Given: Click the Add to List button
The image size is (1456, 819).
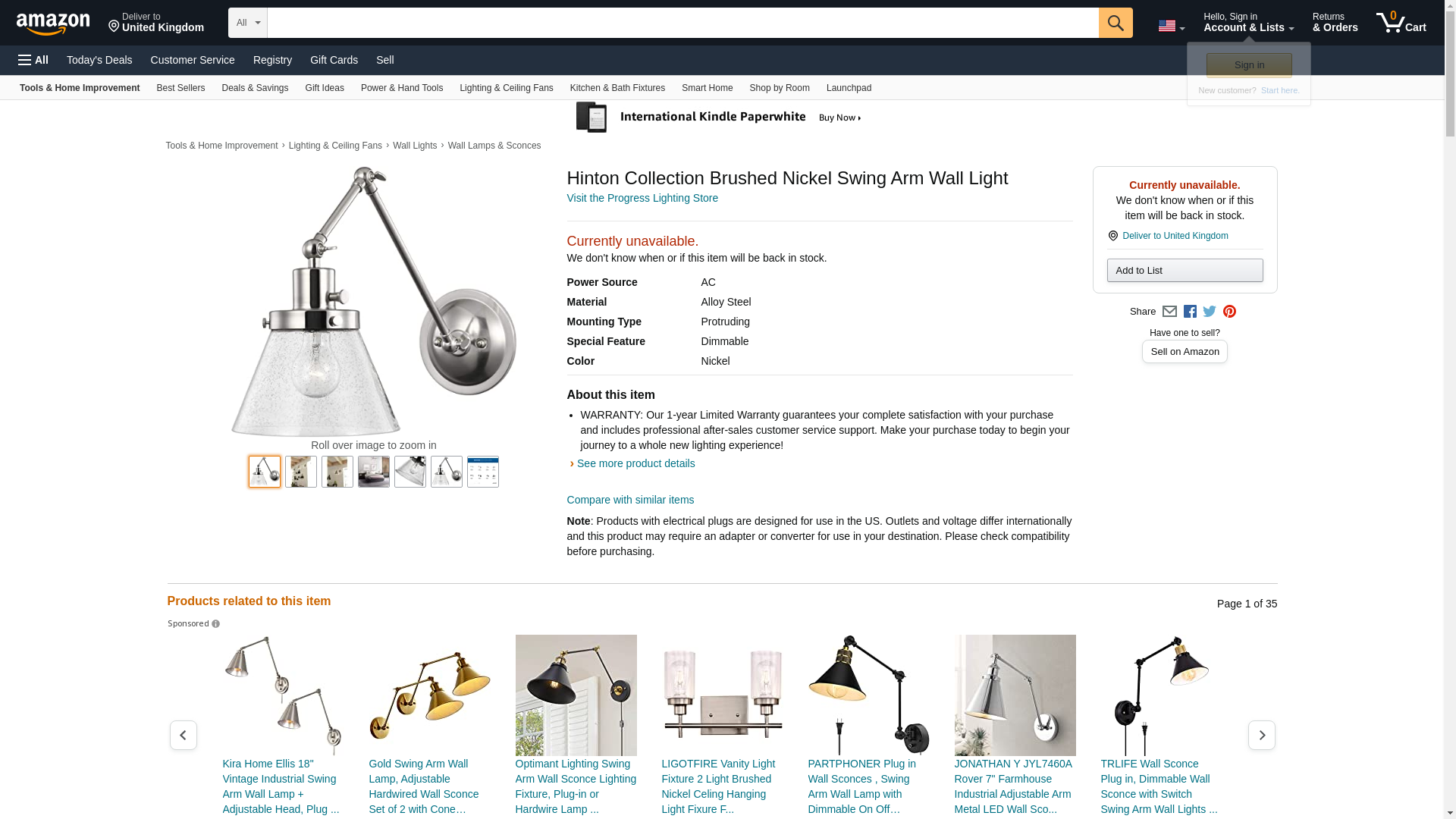Looking at the screenshot, I should click(x=1185, y=271).
